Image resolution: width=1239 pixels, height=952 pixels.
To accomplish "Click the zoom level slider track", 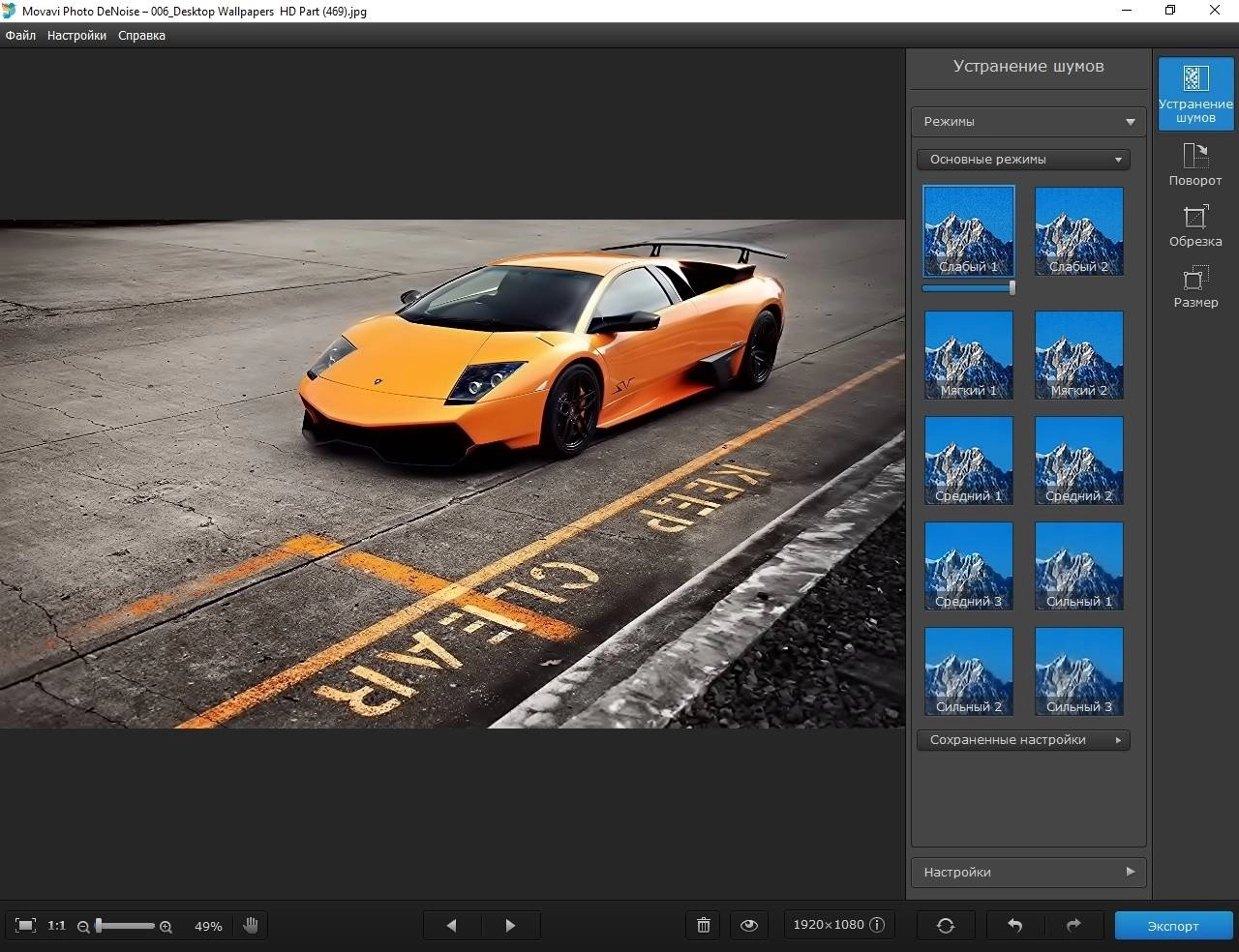I will tap(125, 927).
